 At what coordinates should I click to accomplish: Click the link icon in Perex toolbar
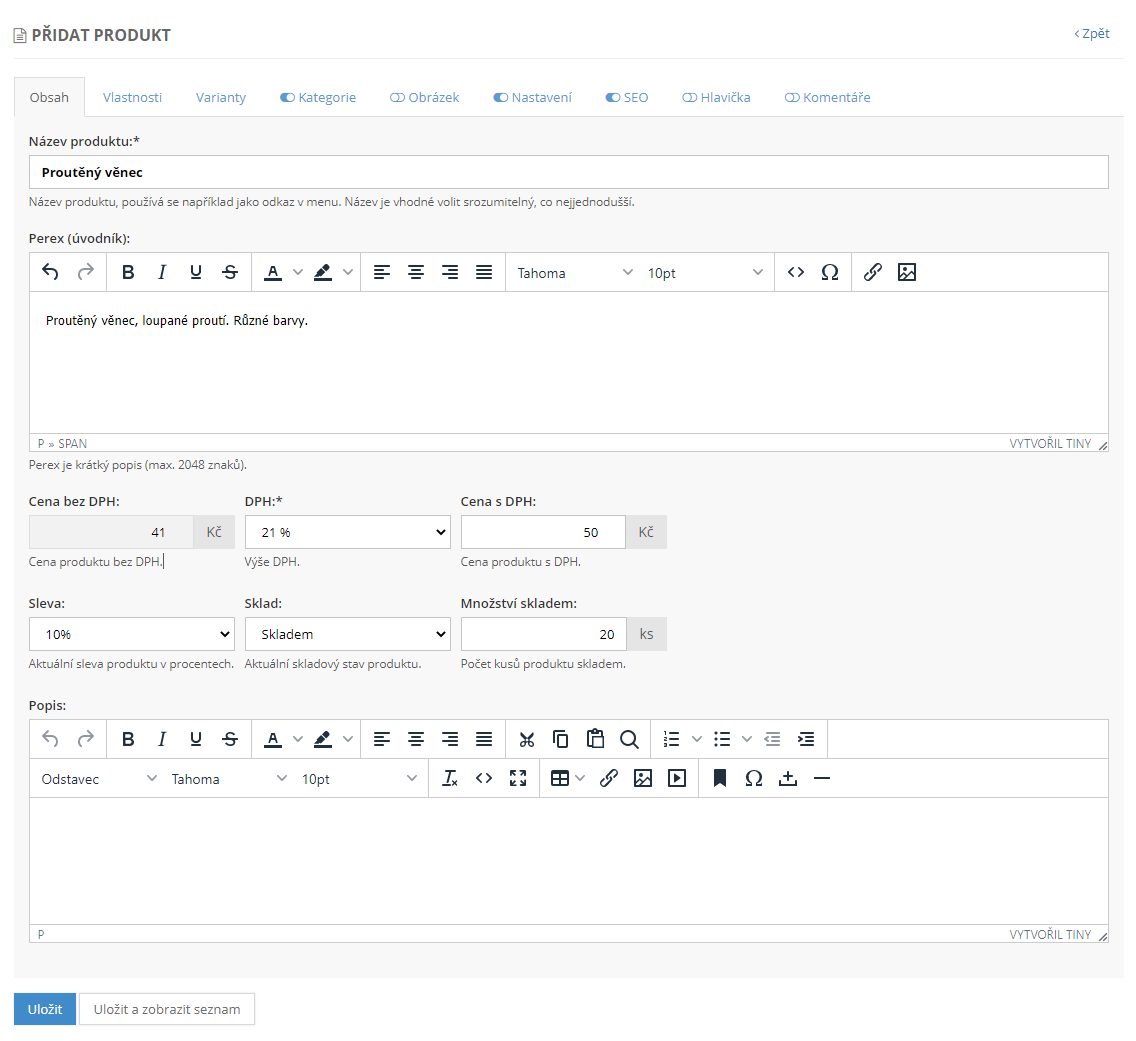pos(873,272)
